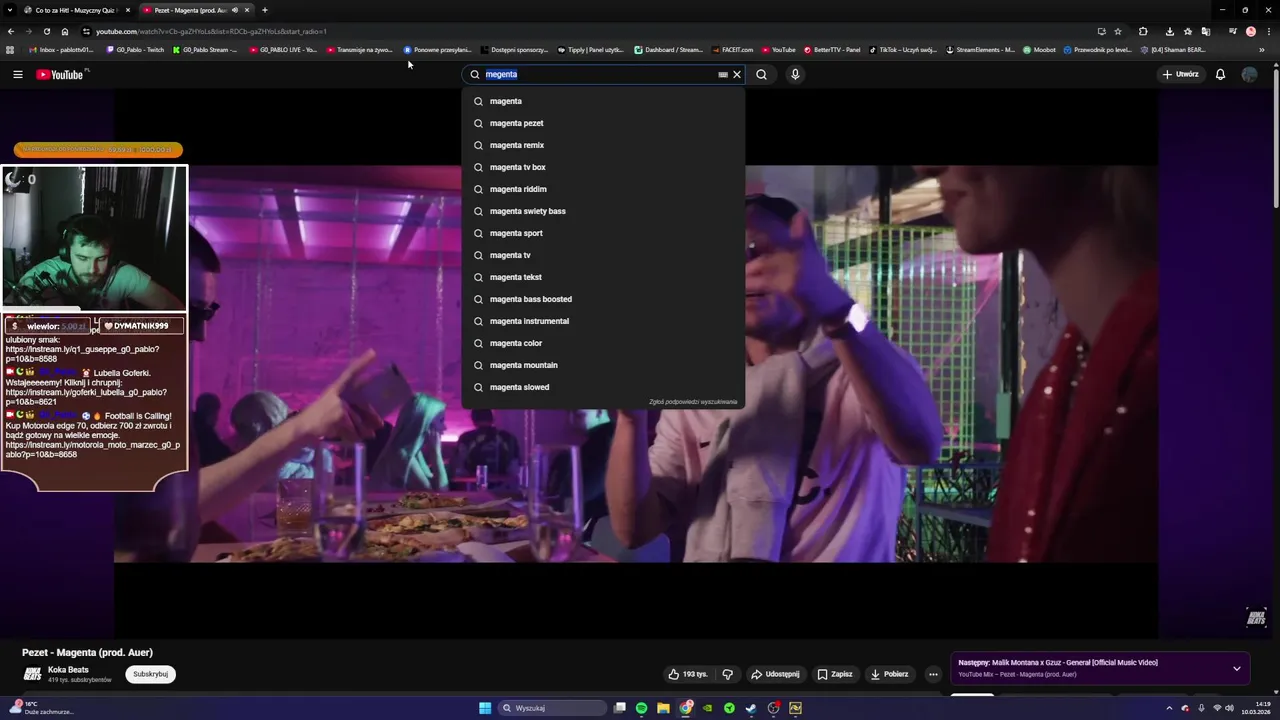This screenshot has width=1280, height=720.
Task: Choose 'magenta color' suggestion
Action: point(603,343)
